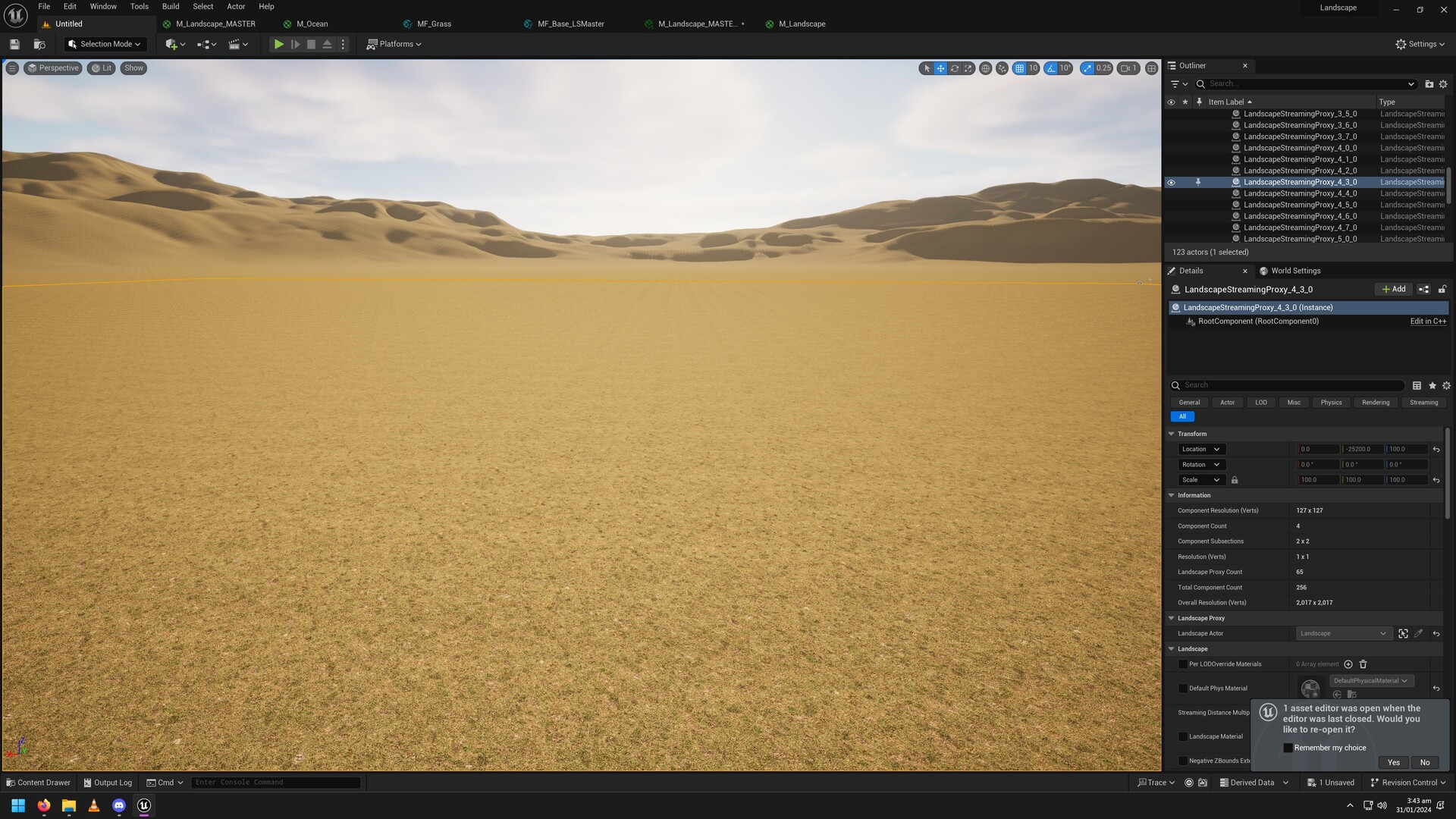Select the Scale tool in viewport toolbar
Viewport: 1456px width, 819px height.
[968, 68]
